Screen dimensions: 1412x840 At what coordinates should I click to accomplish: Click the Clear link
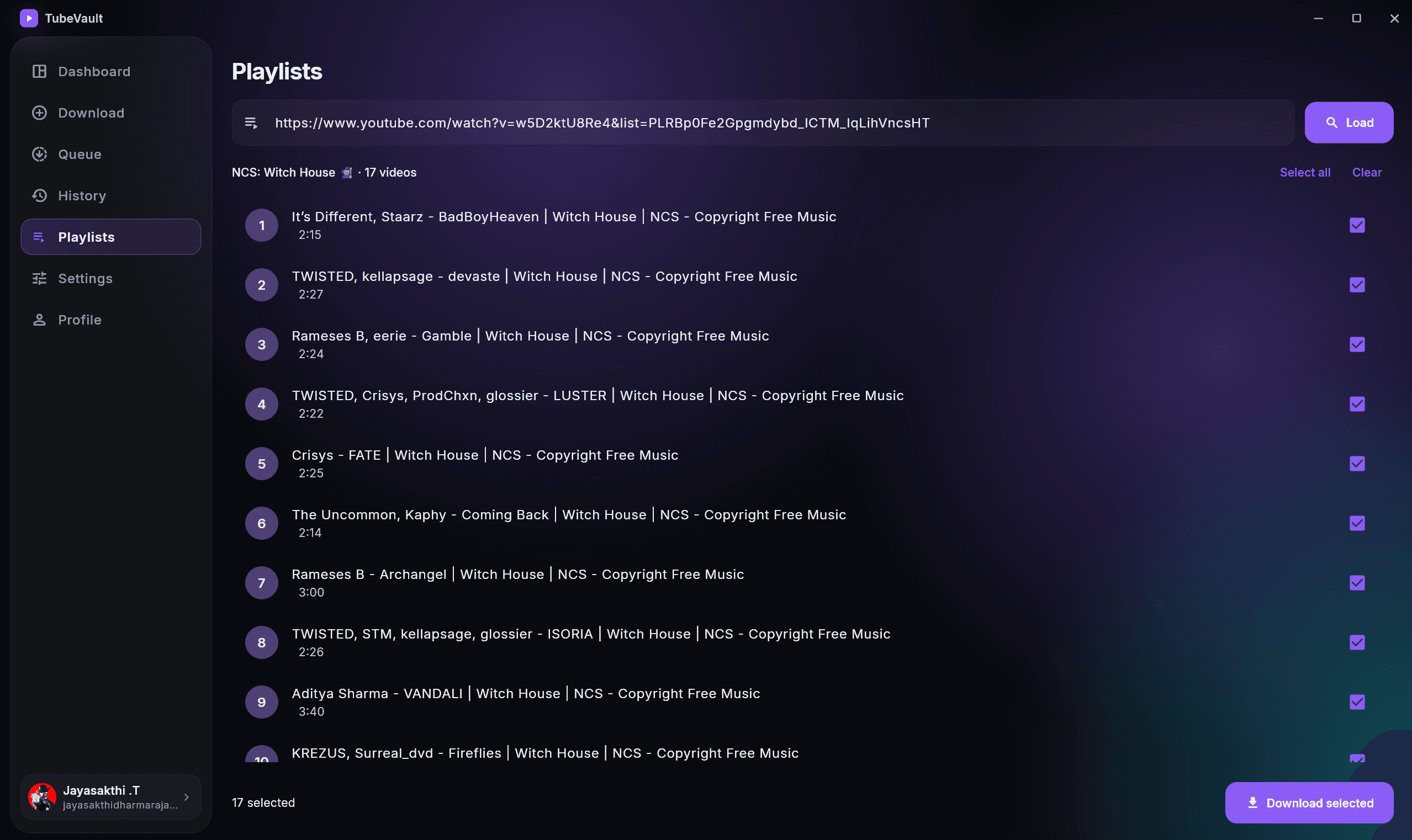tap(1367, 173)
